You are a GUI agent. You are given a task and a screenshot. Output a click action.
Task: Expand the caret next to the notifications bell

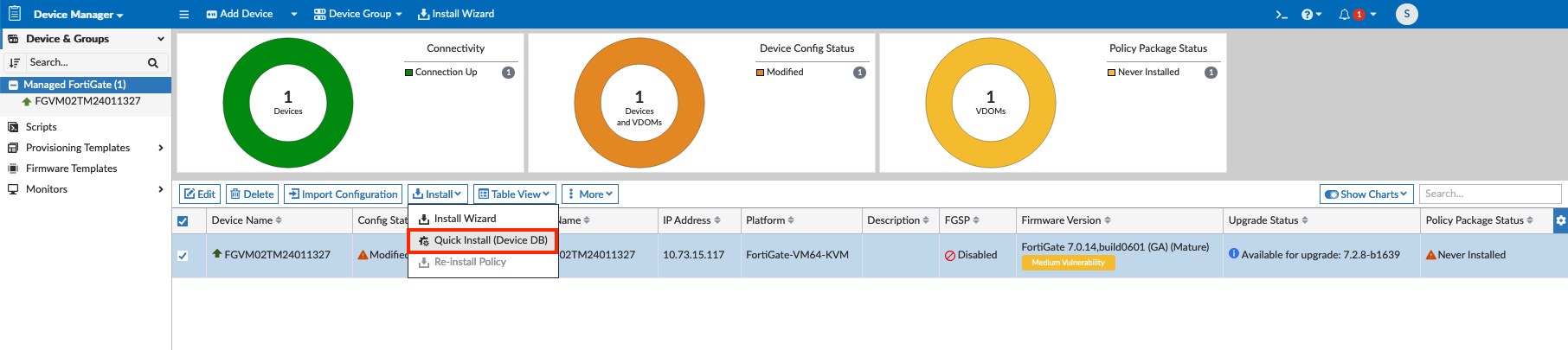click(x=1373, y=15)
